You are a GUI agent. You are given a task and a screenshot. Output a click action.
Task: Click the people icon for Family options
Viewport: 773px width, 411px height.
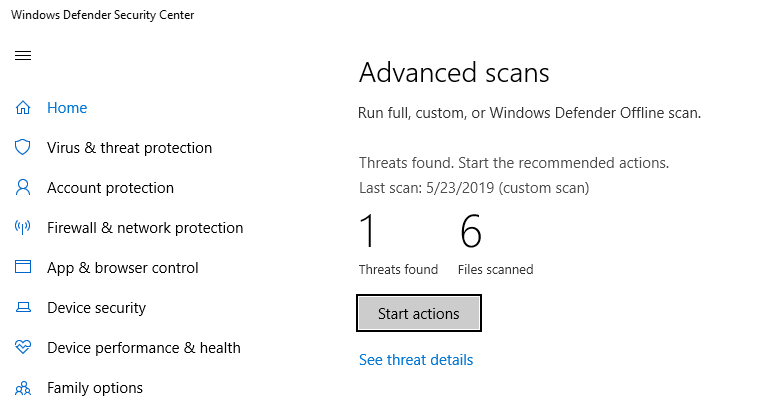23,388
